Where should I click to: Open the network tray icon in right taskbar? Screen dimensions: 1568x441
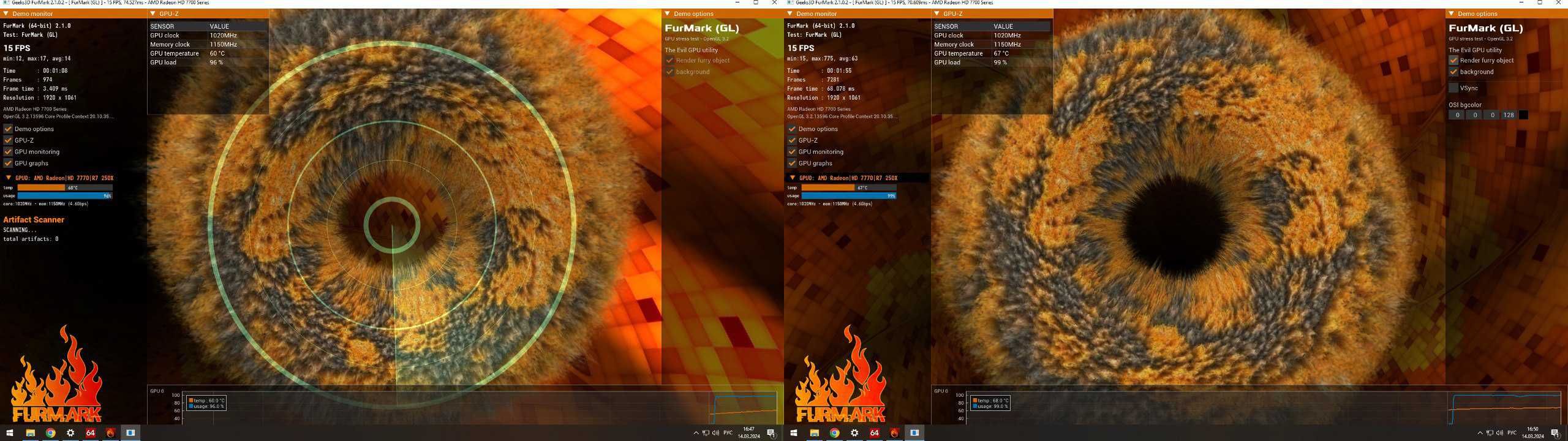click(x=1490, y=433)
